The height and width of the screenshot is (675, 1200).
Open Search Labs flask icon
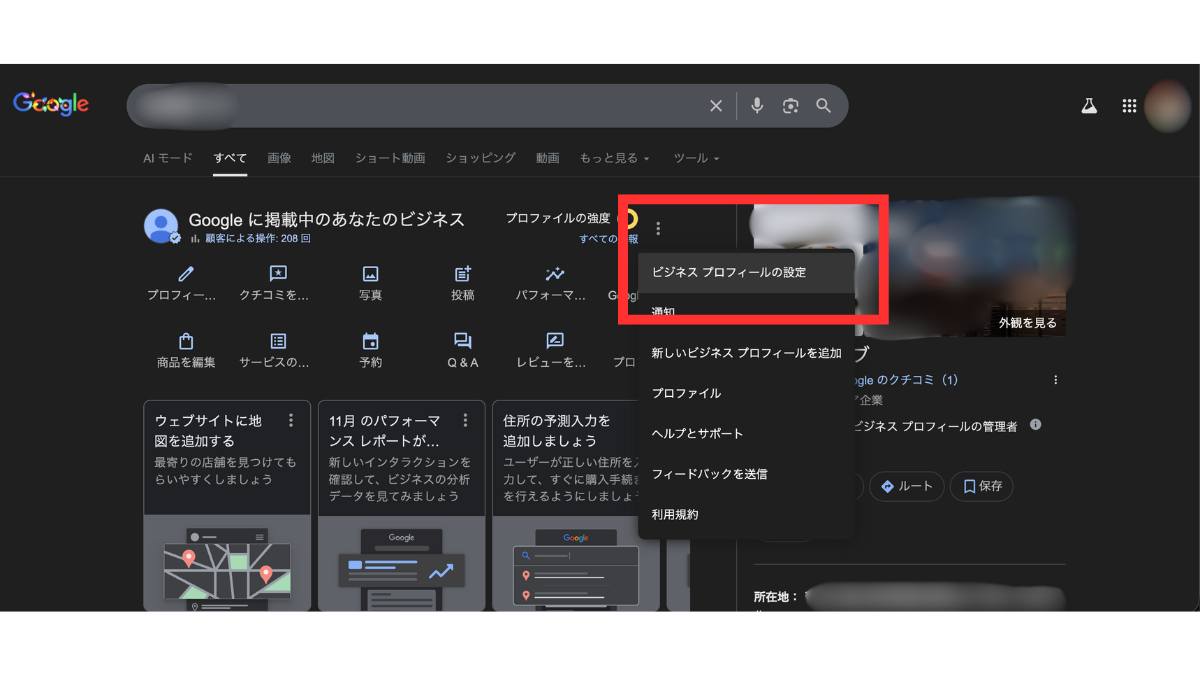click(x=1089, y=106)
